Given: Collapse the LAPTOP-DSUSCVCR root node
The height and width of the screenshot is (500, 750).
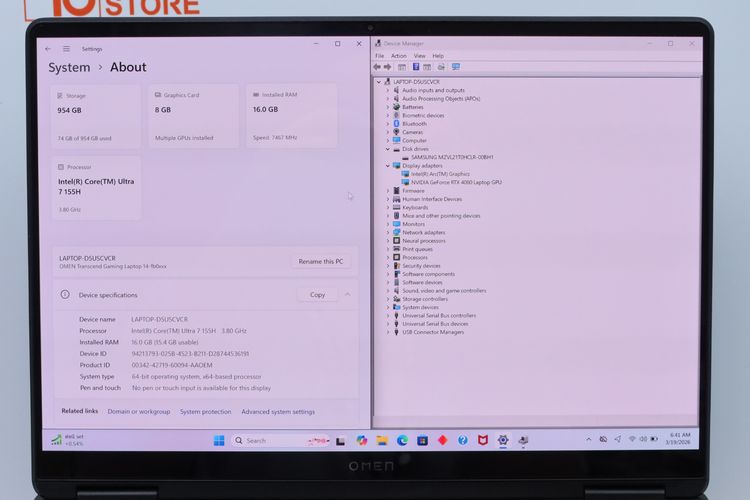Looking at the screenshot, I should 379,82.
